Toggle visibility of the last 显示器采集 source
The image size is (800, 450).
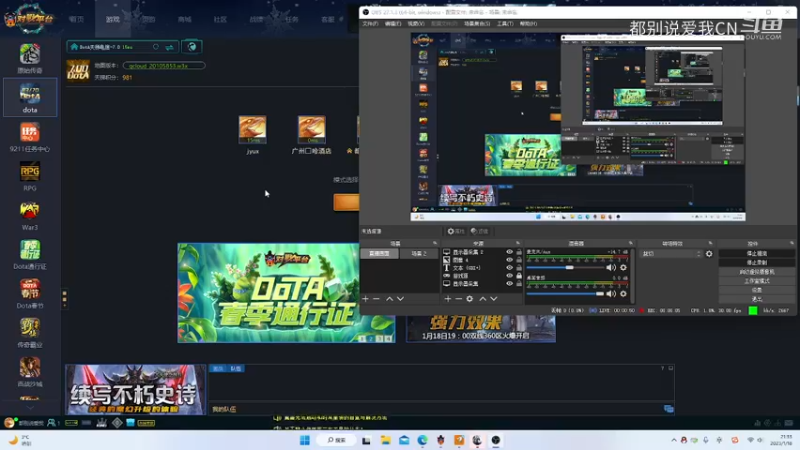pyautogui.click(x=509, y=284)
